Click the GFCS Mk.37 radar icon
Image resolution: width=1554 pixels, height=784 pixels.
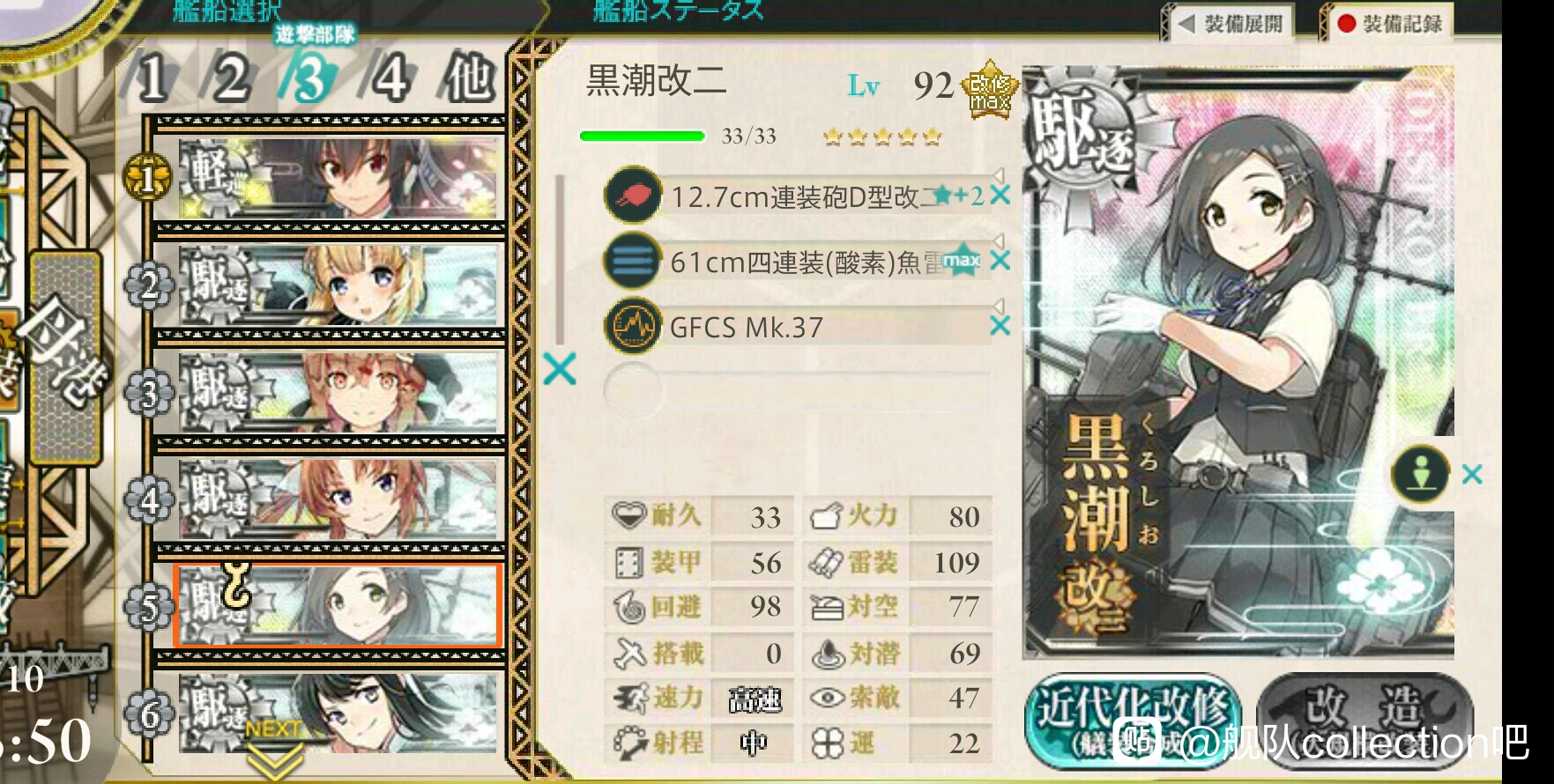click(x=633, y=326)
